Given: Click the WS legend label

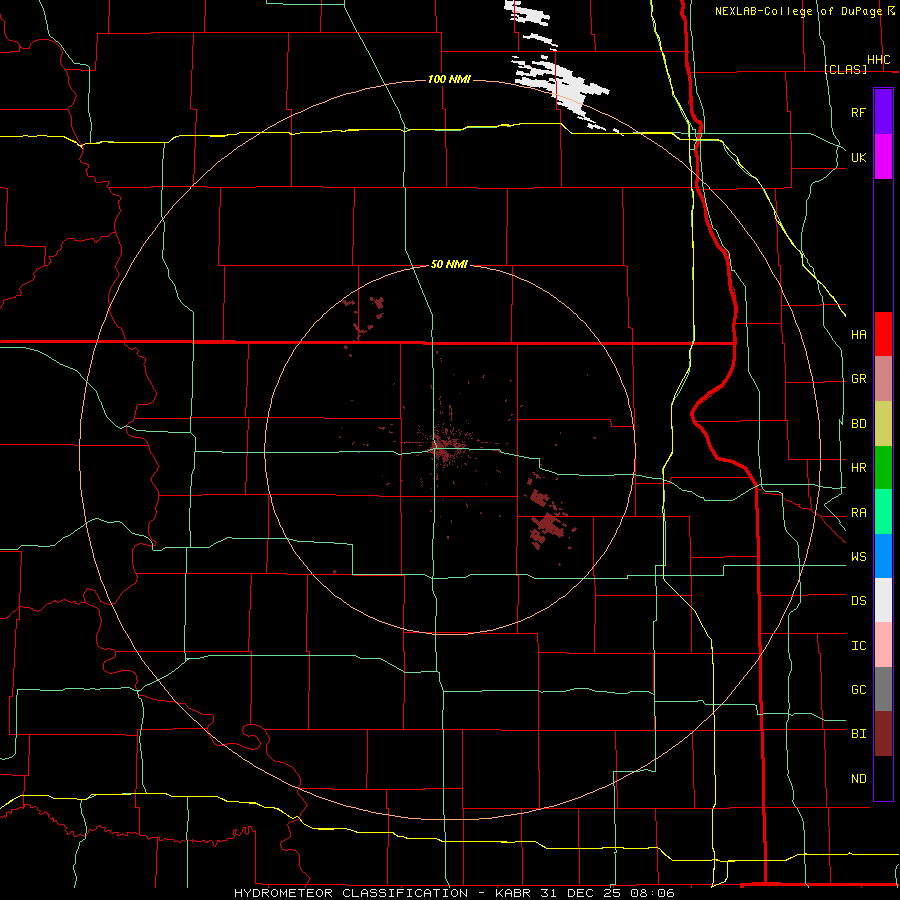Looking at the screenshot, I should point(858,557).
